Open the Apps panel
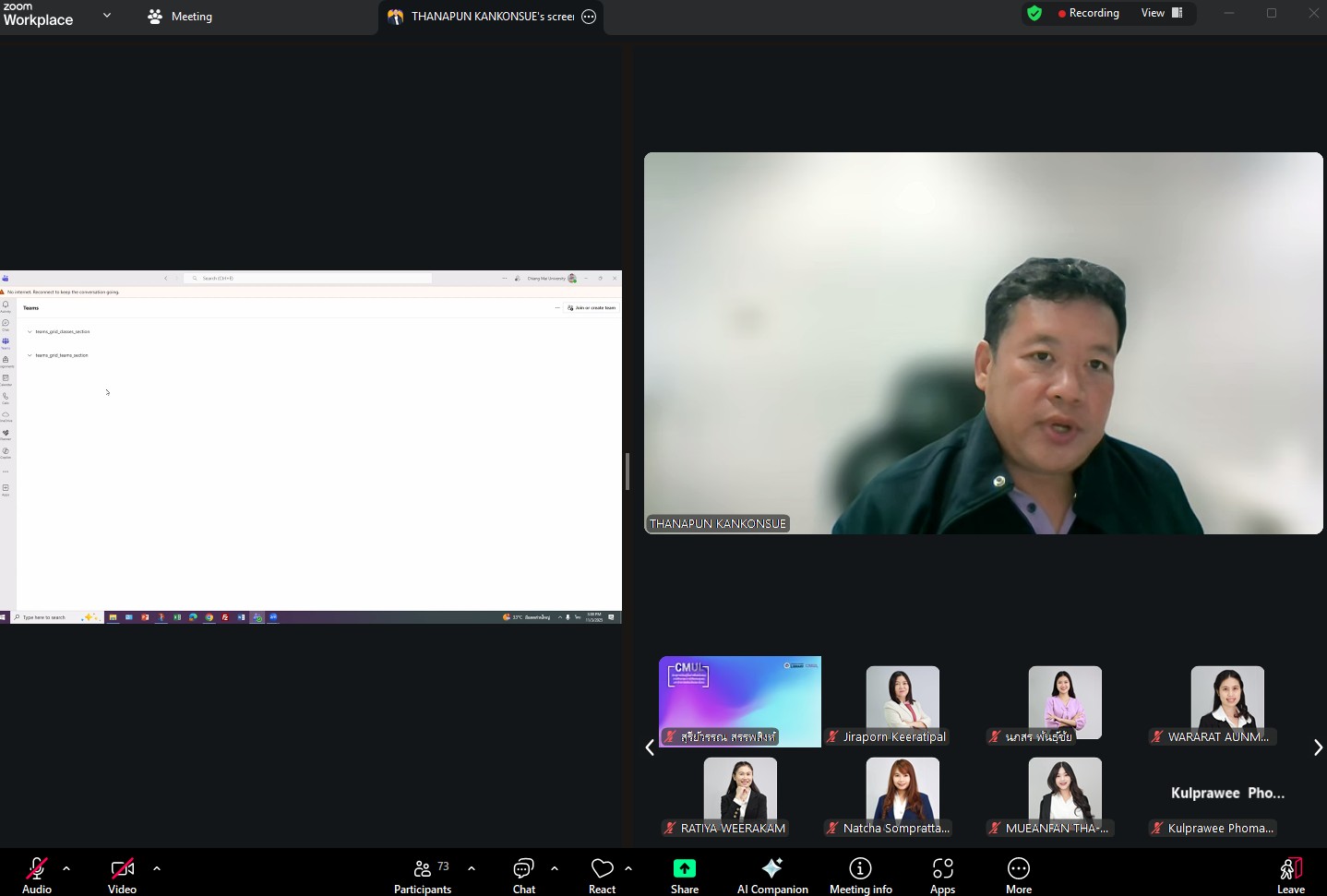Screen dimensions: 1327x896 (x=942, y=875)
